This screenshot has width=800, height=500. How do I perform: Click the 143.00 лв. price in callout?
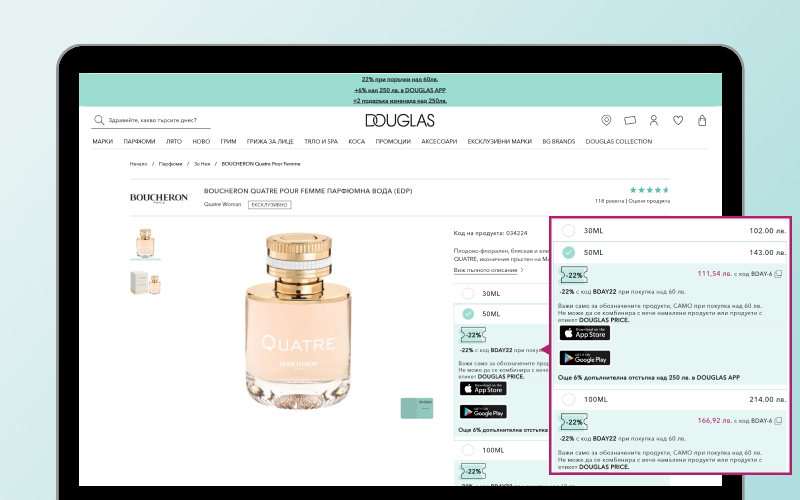click(767, 252)
